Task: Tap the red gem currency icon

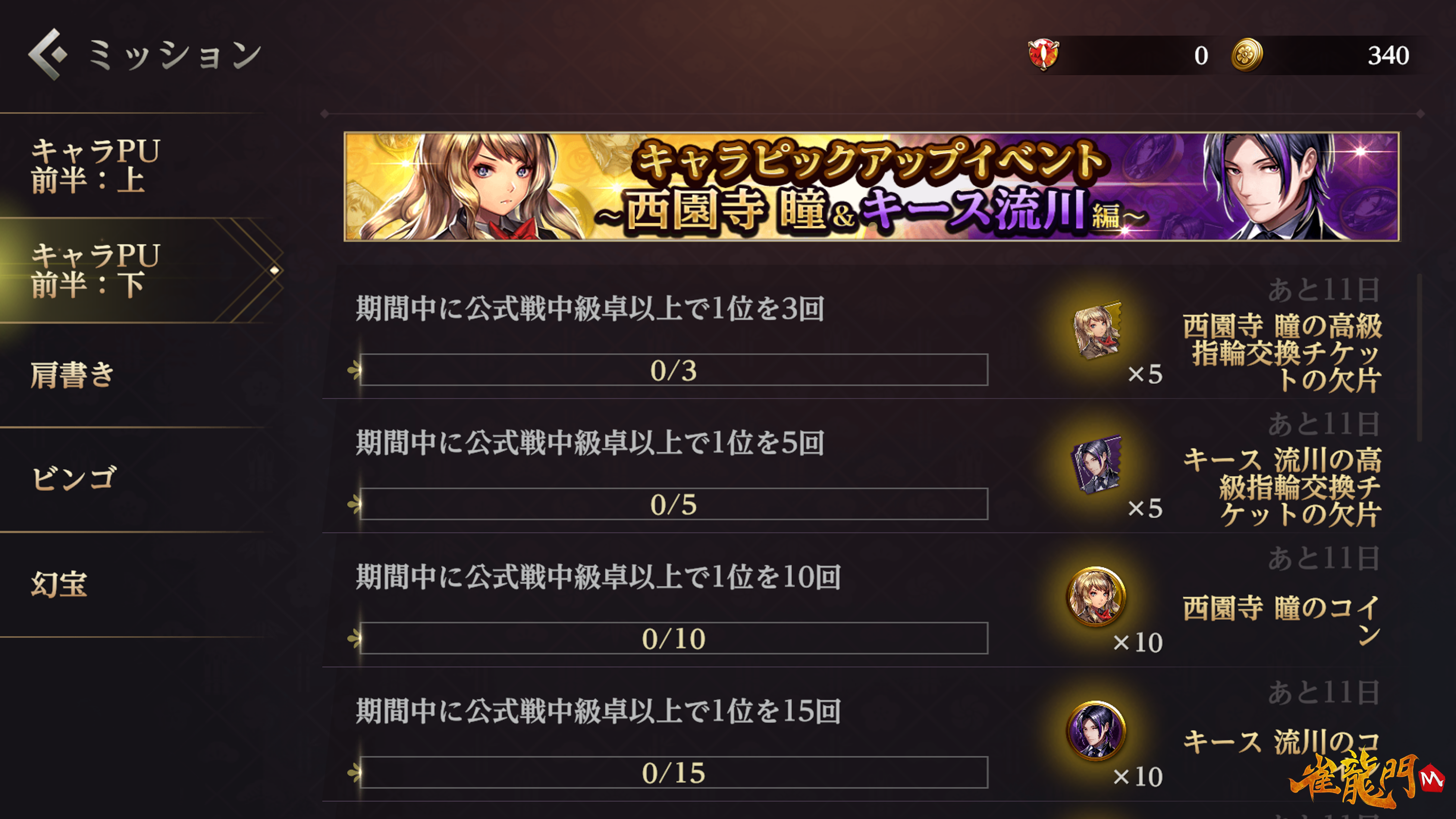Action: pos(1043,55)
